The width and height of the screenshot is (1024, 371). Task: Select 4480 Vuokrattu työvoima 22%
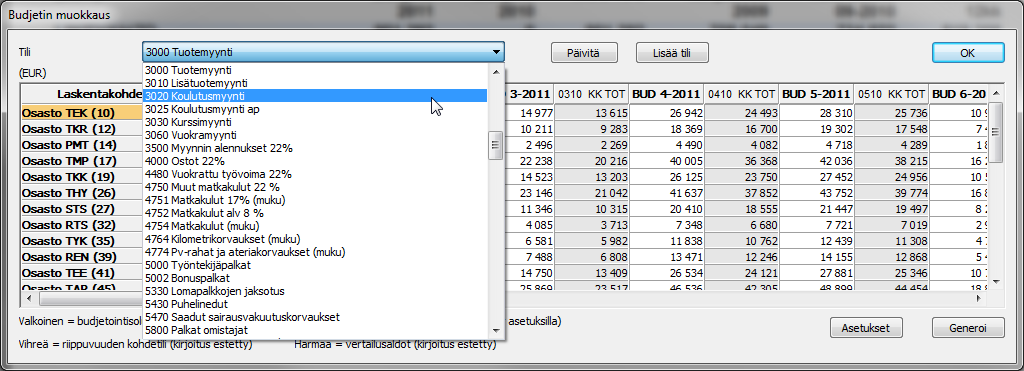[x=315, y=174]
